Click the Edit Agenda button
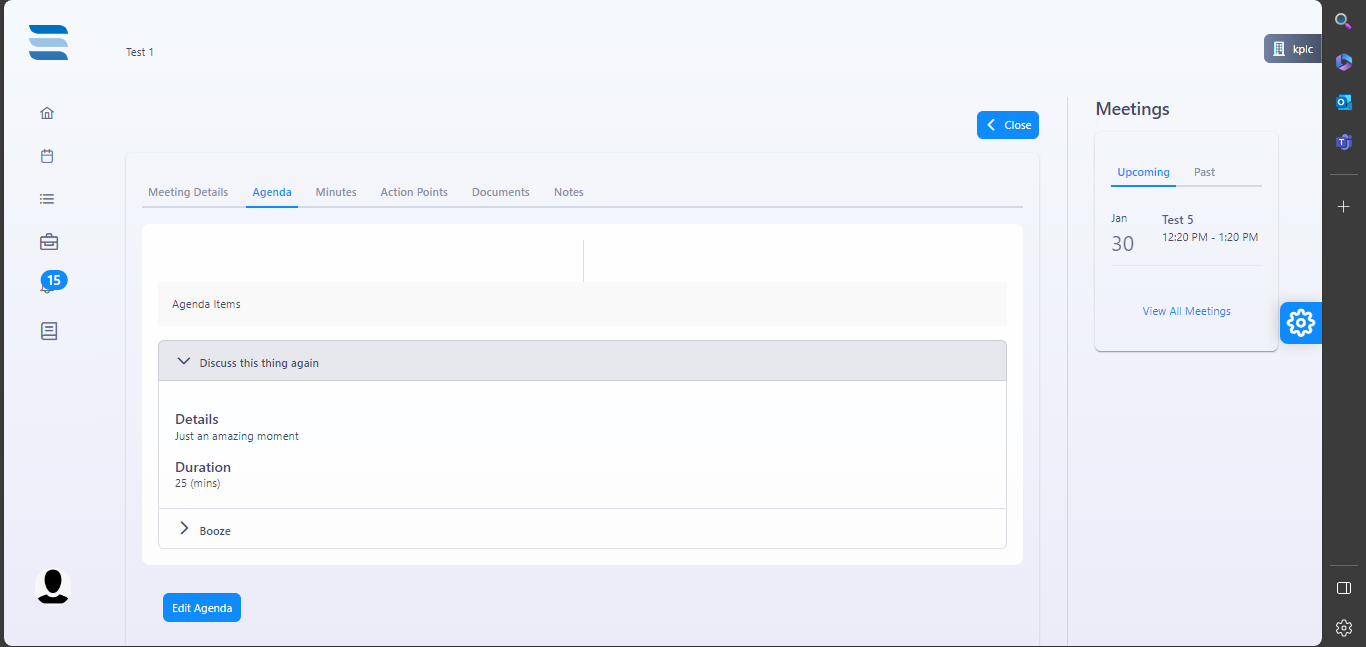This screenshot has width=1366, height=647. 202,608
